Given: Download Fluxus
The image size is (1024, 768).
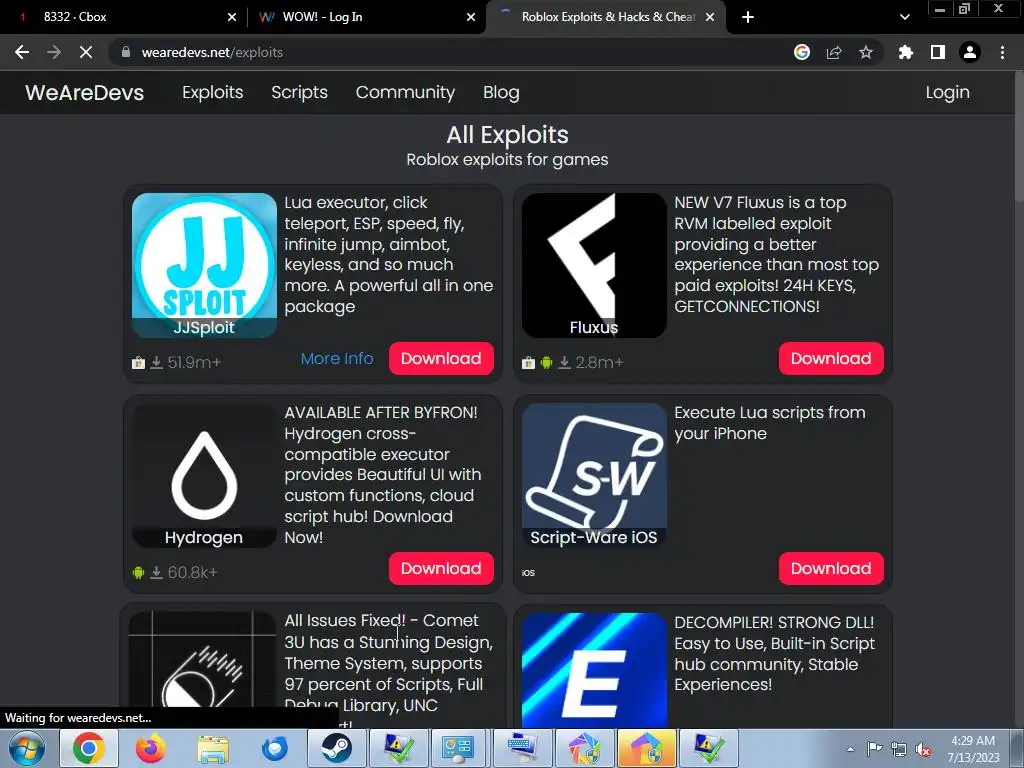Looking at the screenshot, I should 831,359.
